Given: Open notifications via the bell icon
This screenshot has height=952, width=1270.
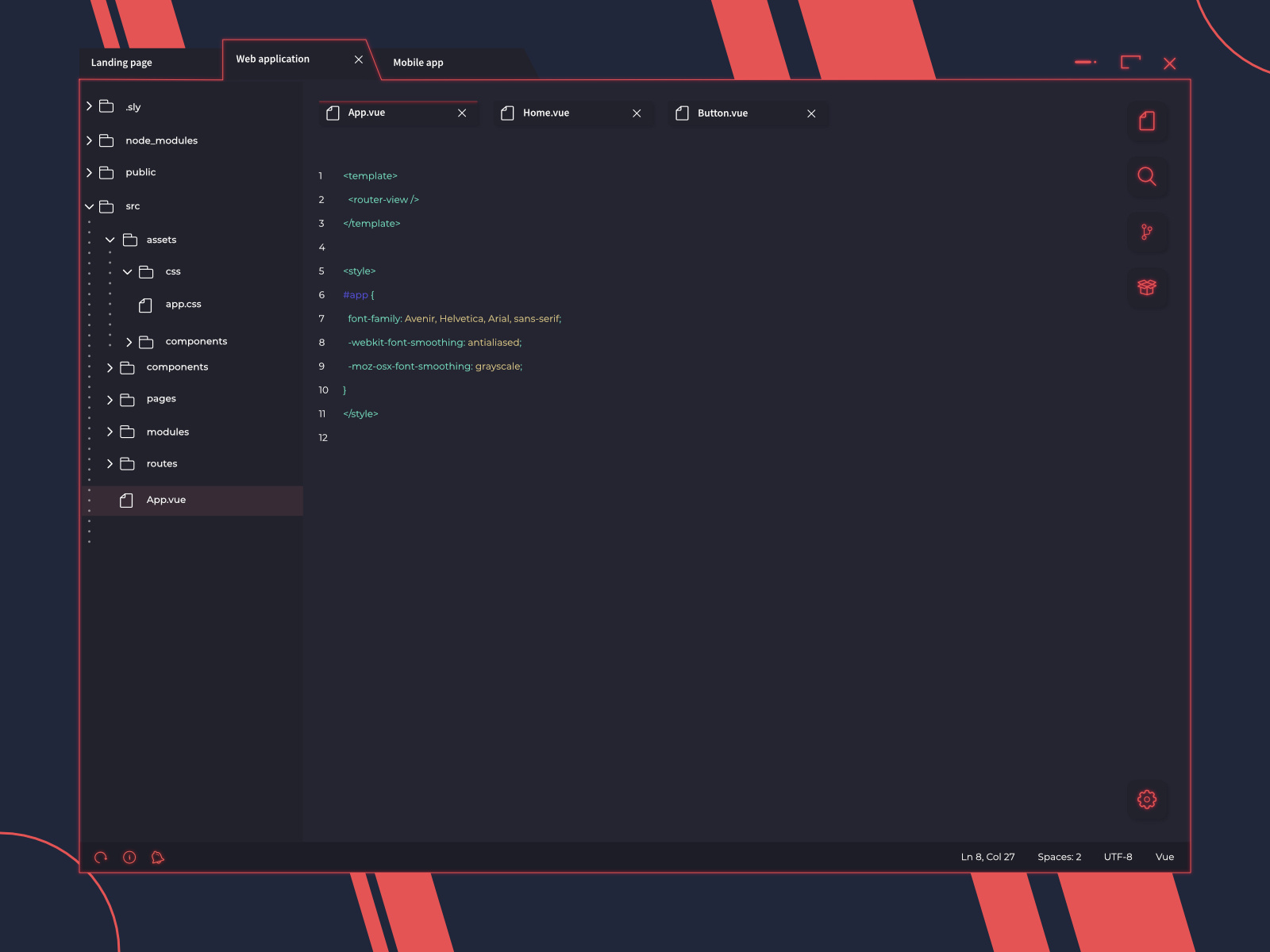Looking at the screenshot, I should (x=158, y=858).
